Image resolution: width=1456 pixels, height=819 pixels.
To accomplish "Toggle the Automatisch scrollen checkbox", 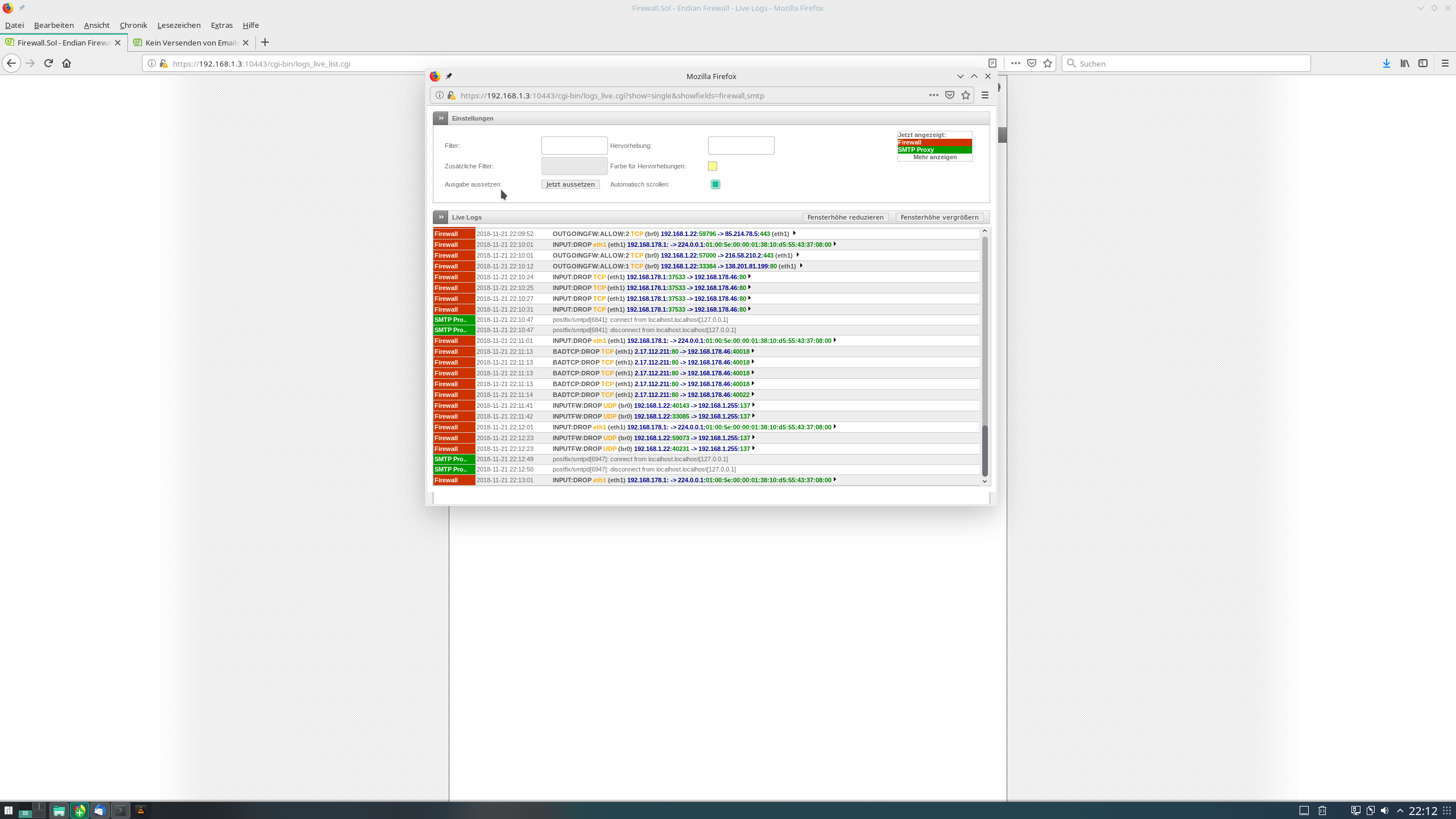I will pos(715,184).
